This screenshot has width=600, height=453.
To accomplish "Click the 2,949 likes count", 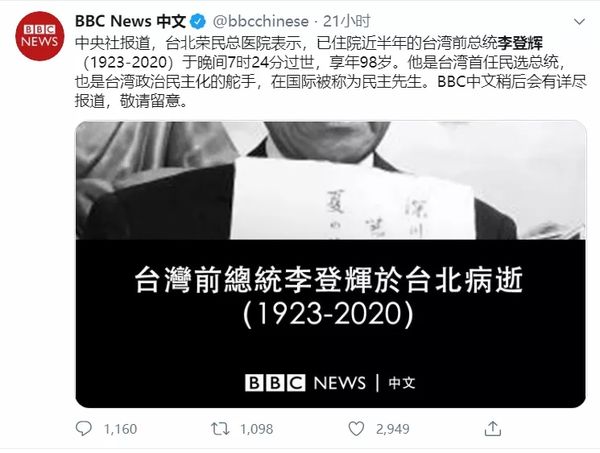I will pyautogui.click(x=393, y=429).
